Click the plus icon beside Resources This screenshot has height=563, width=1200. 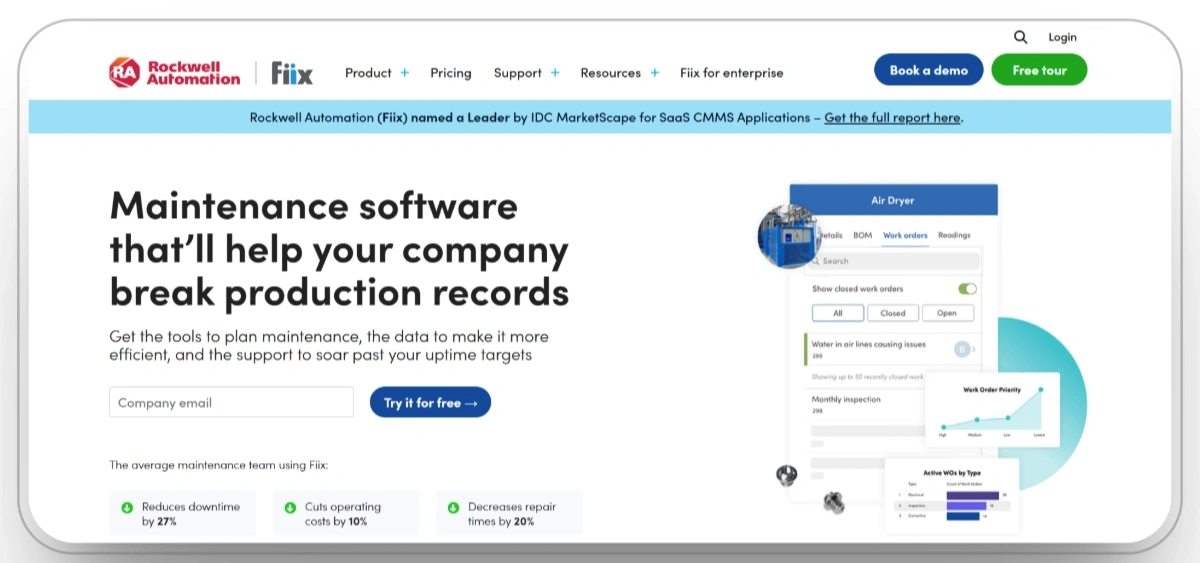pyautogui.click(x=654, y=73)
